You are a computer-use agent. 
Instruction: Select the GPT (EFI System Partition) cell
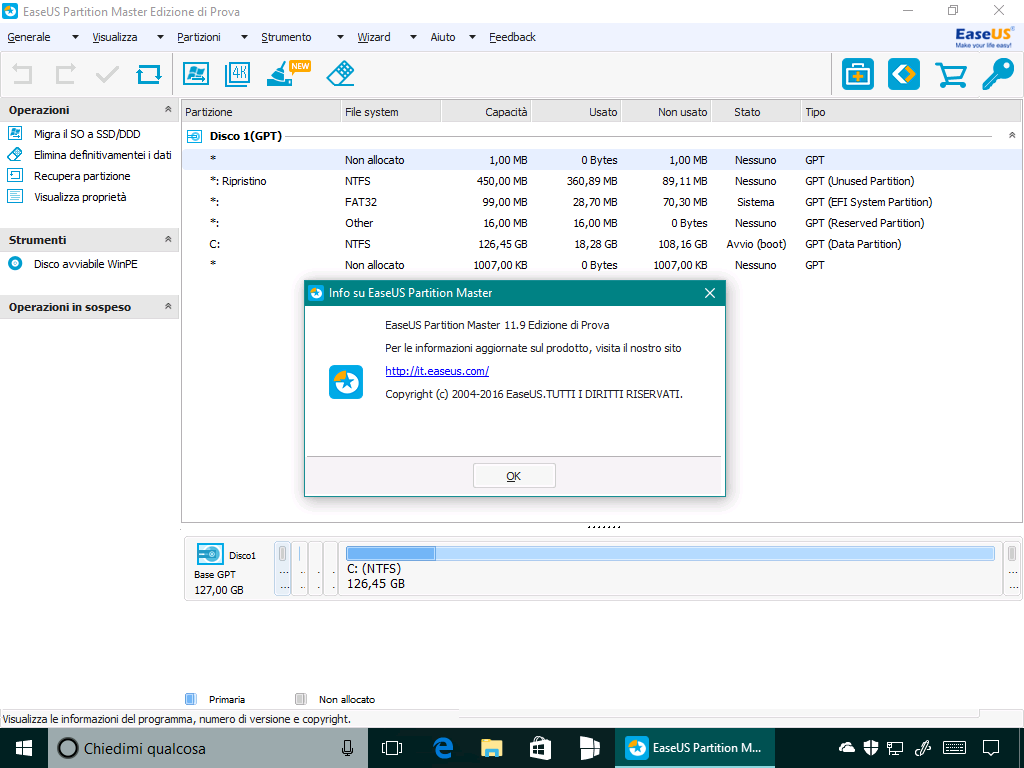point(869,202)
